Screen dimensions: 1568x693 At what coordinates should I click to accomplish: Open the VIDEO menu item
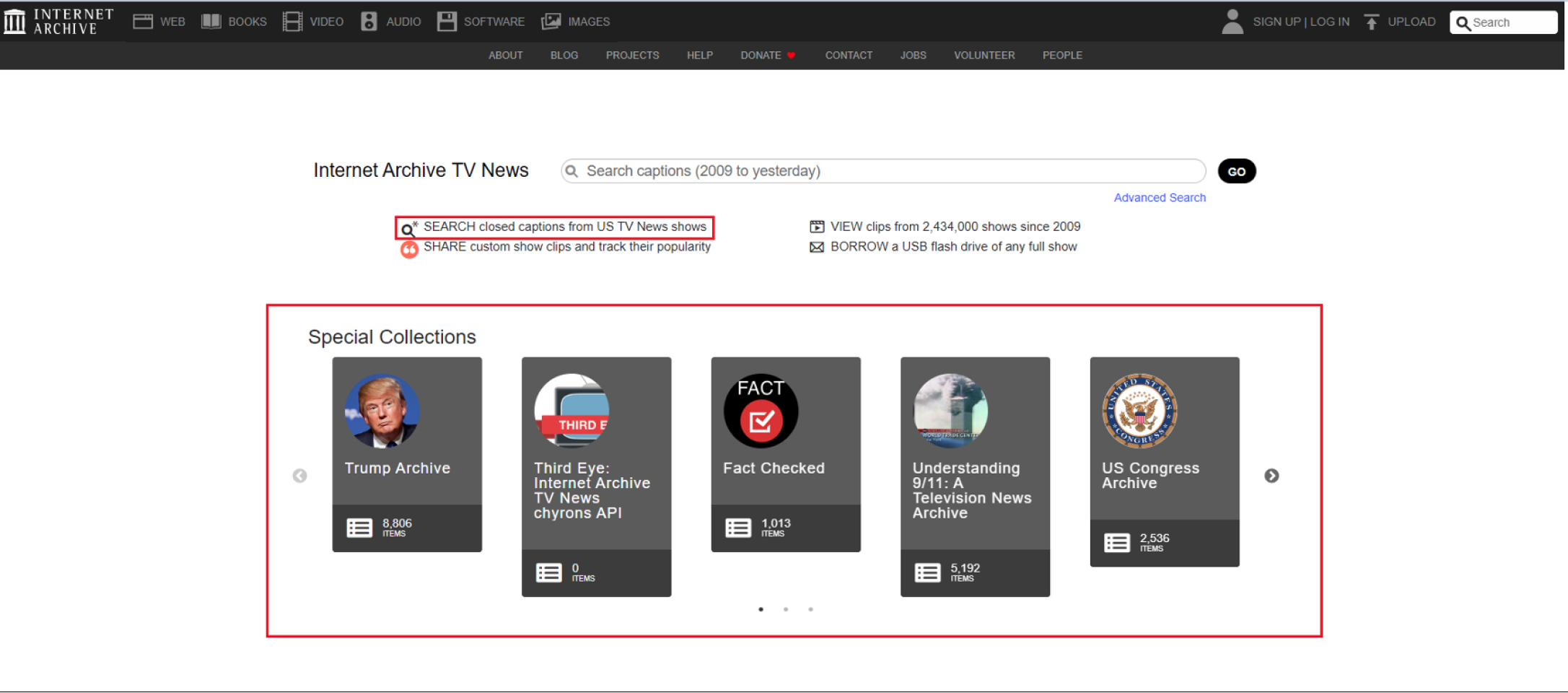[x=327, y=22]
